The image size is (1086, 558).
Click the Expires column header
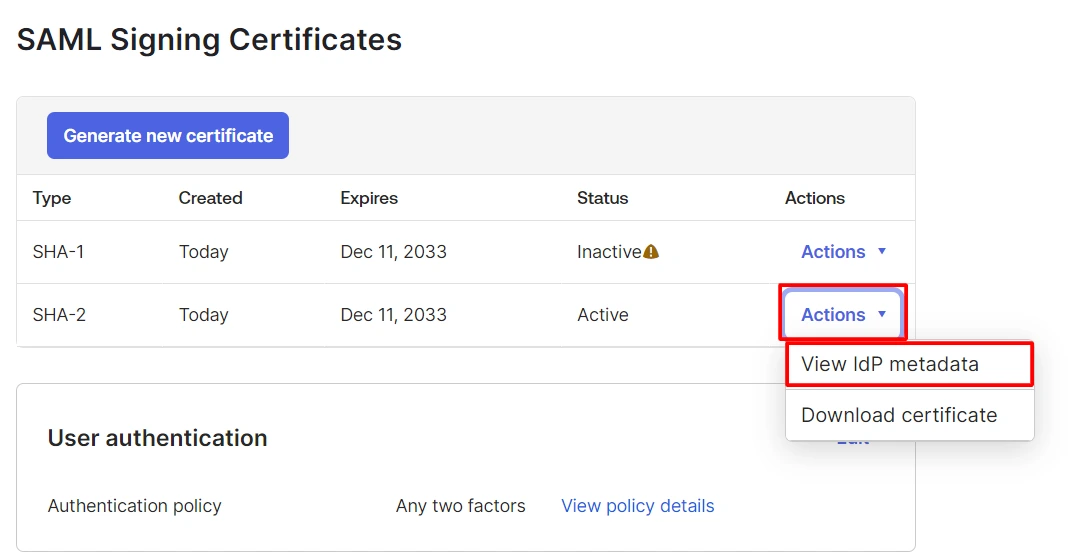[x=369, y=198]
